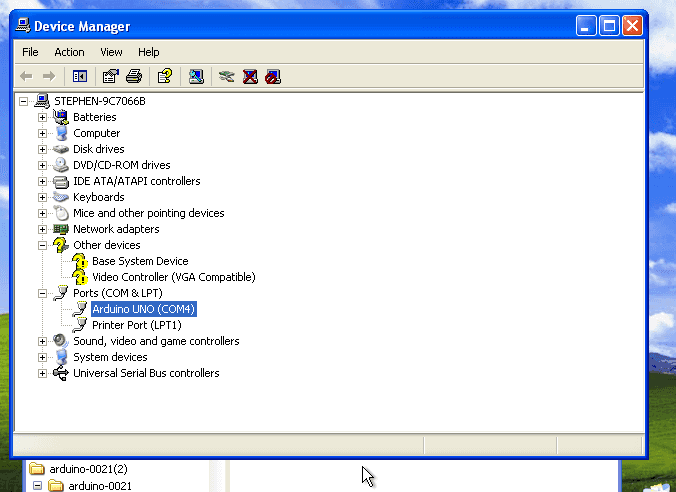Select the Disk drives category icon

(61, 149)
